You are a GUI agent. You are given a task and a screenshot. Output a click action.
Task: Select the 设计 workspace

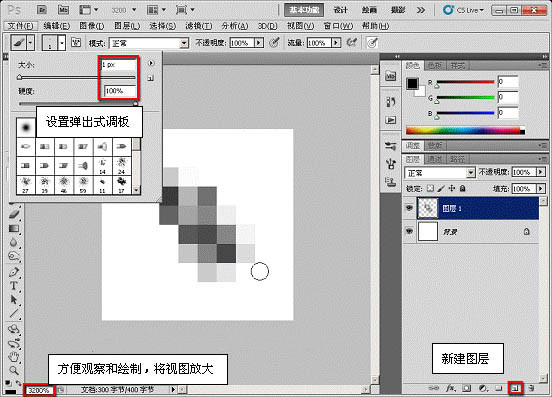click(x=340, y=10)
